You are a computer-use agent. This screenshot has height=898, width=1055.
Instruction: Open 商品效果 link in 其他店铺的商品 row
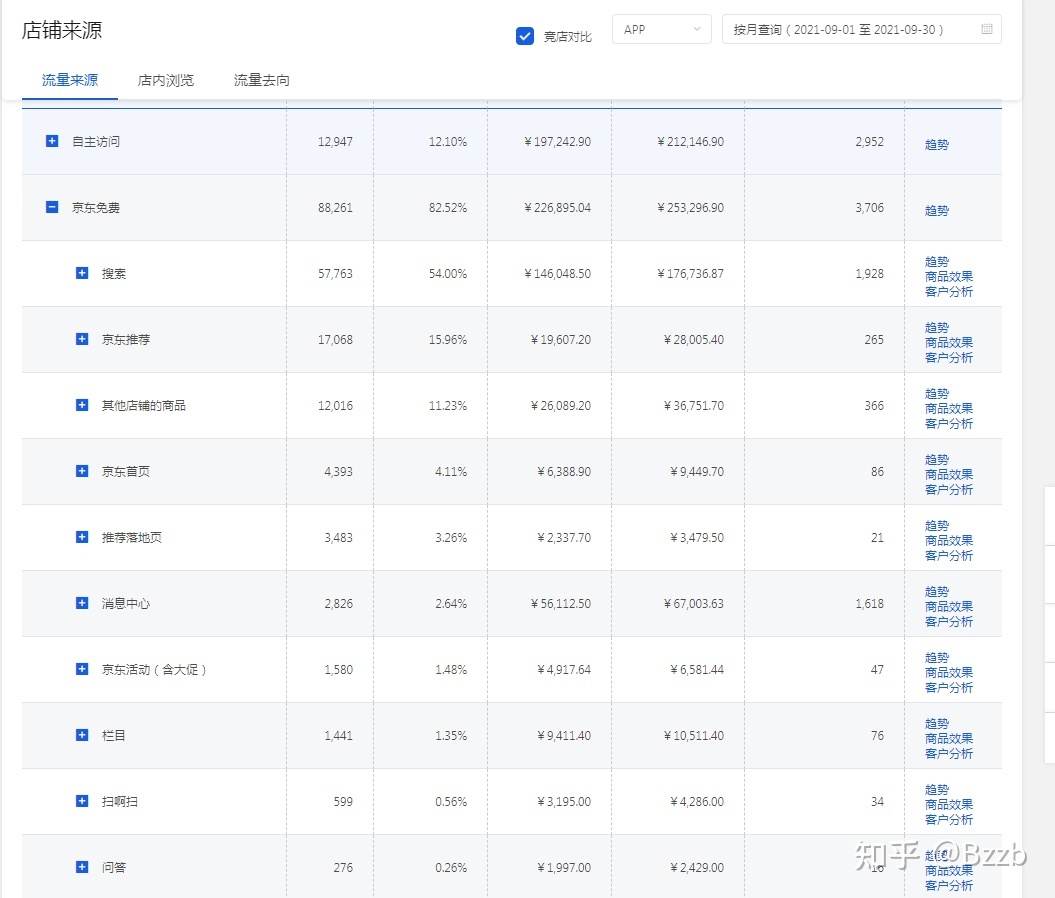(x=949, y=408)
